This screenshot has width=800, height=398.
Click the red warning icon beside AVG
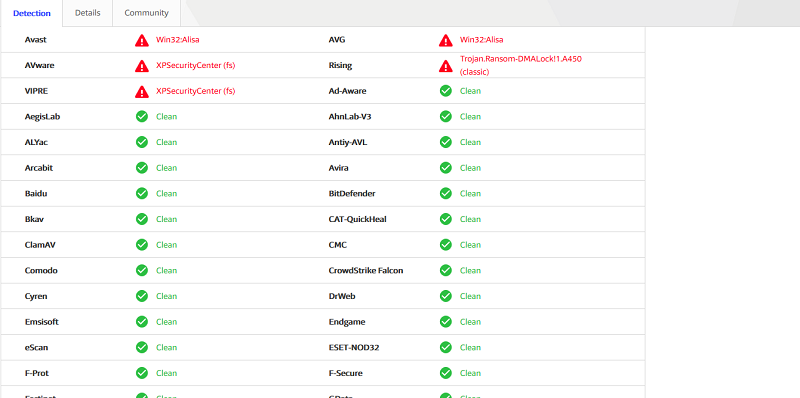pyautogui.click(x=446, y=40)
